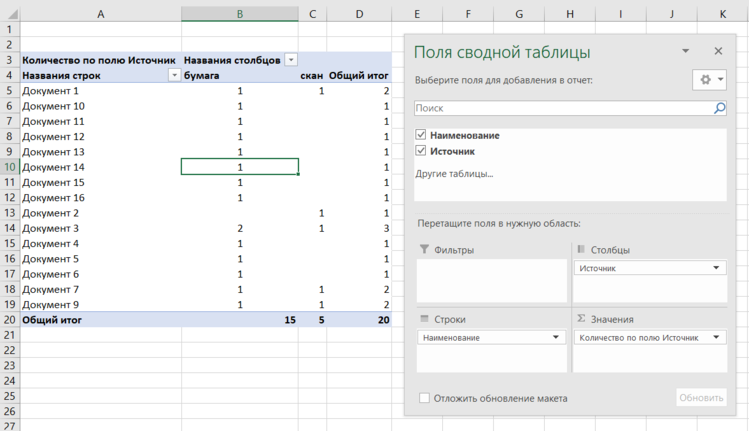Viewport: 749px width, 431px height.
Task: Click value 2 in Документ 3 бумага column
Action: coord(240,228)
